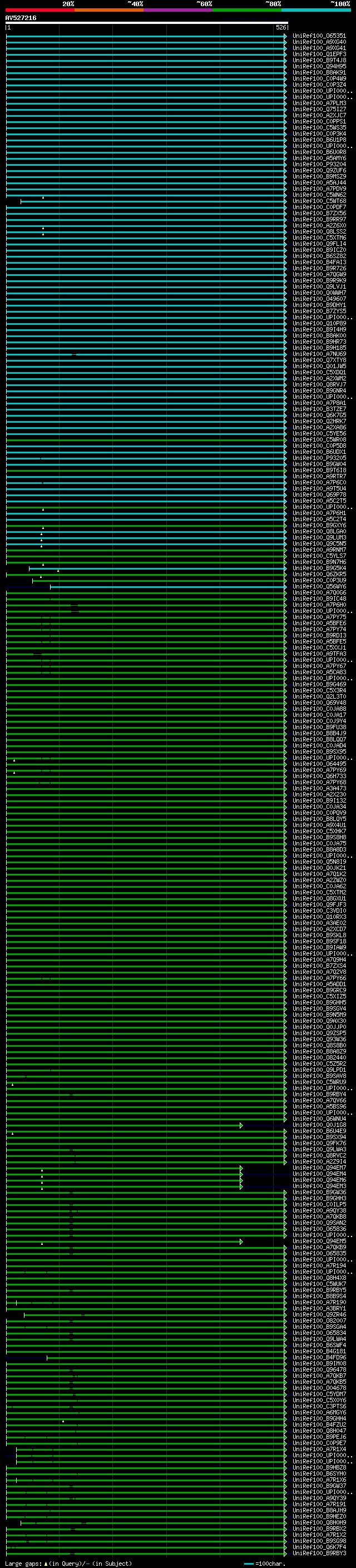Select hit UniRef100_Q6H733

pyautogui.click(x=319, y=776)
